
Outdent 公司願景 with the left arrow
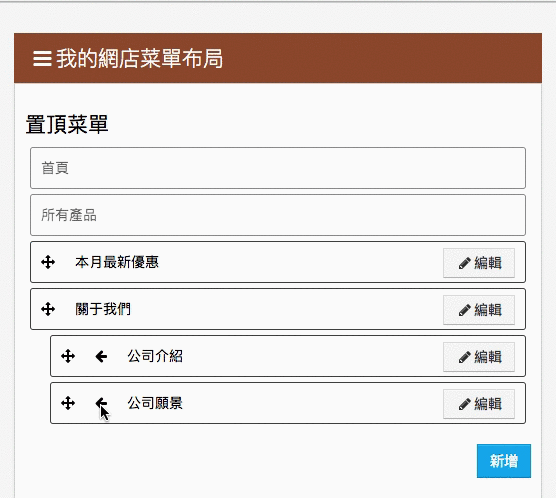pos(101,403)
